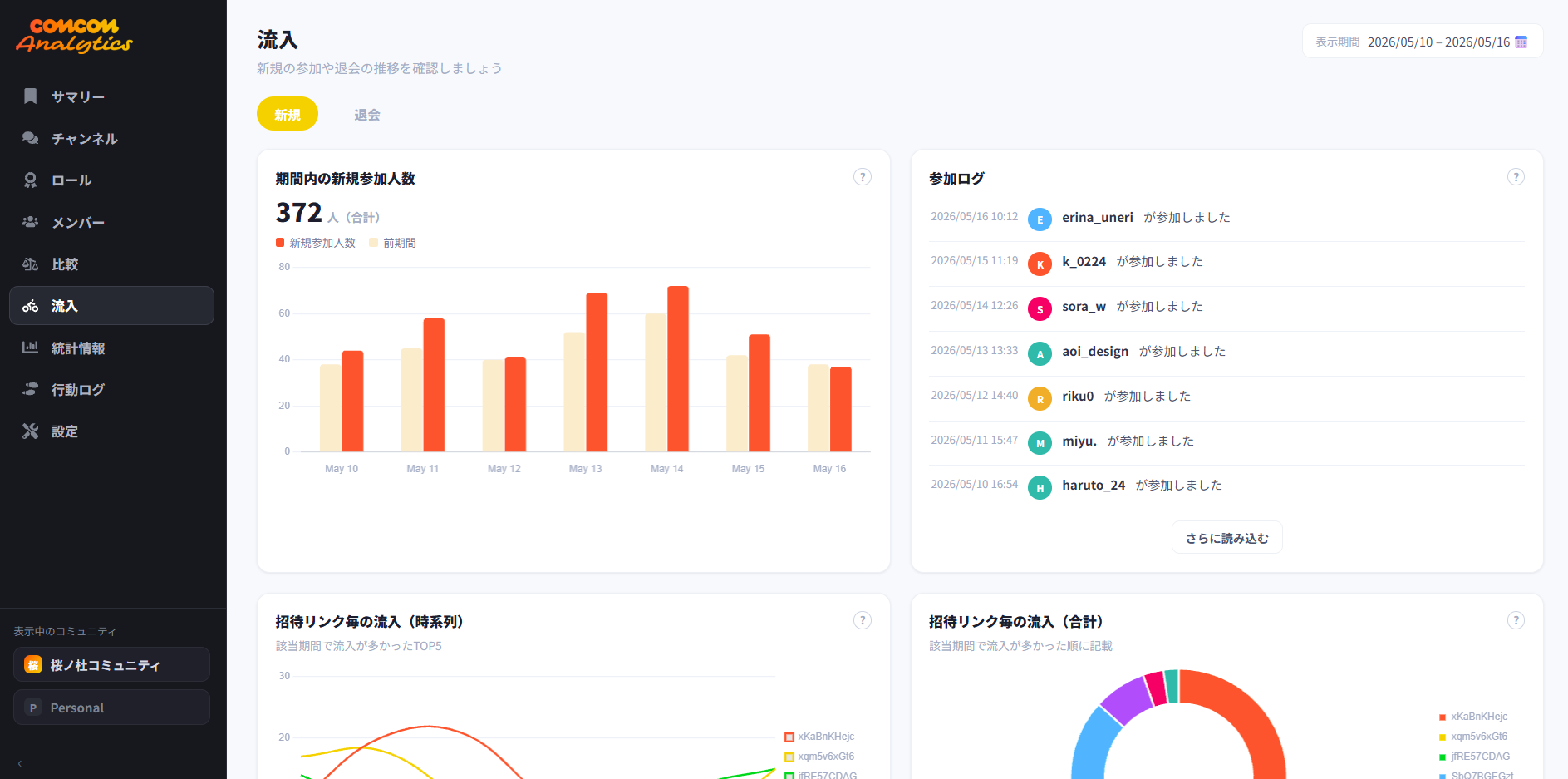
Task: Click the 設定 tools icon
Action: pos(30,431)
